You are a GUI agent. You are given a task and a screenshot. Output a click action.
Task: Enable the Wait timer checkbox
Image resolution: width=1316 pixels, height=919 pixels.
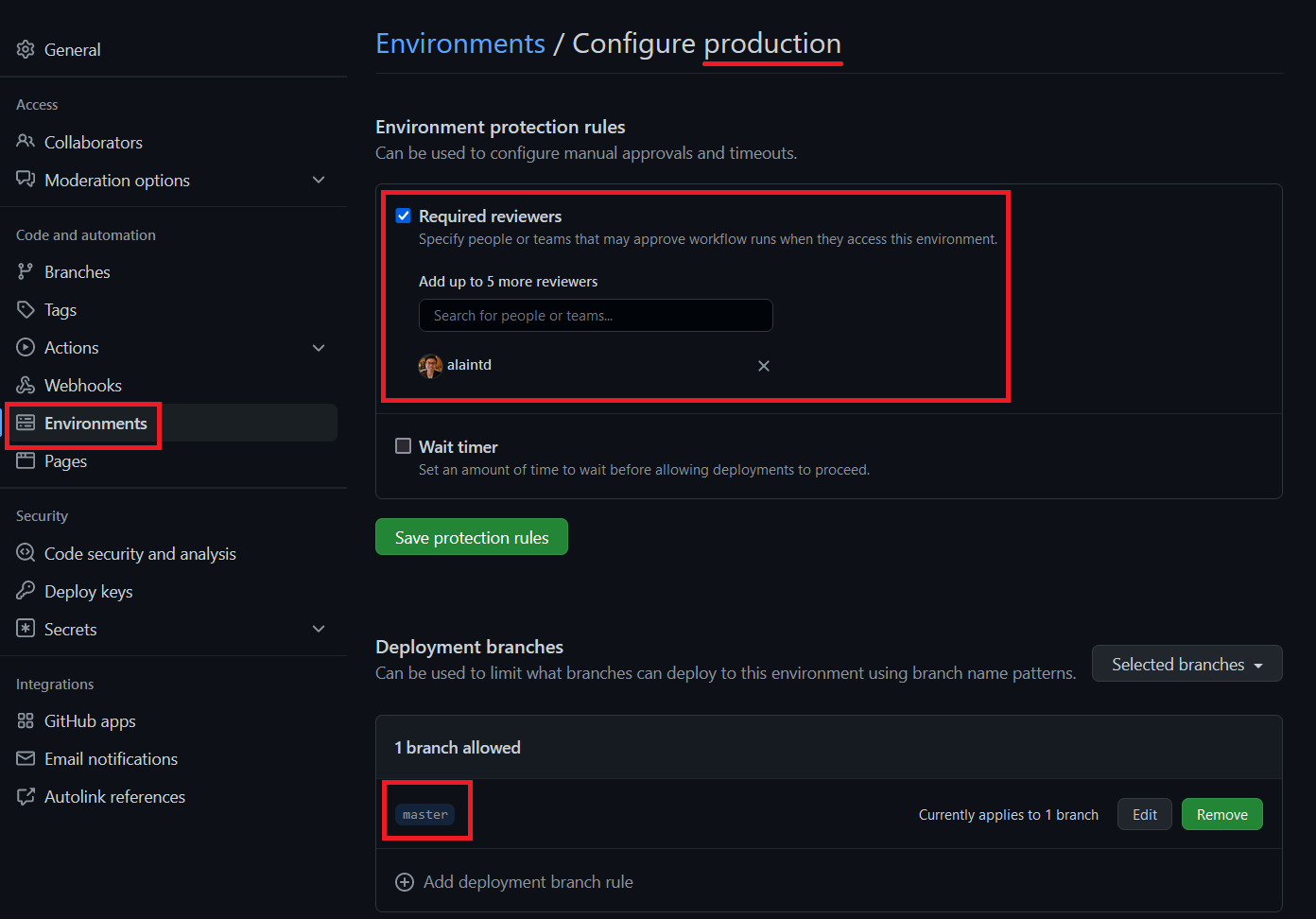click(404, 446)
